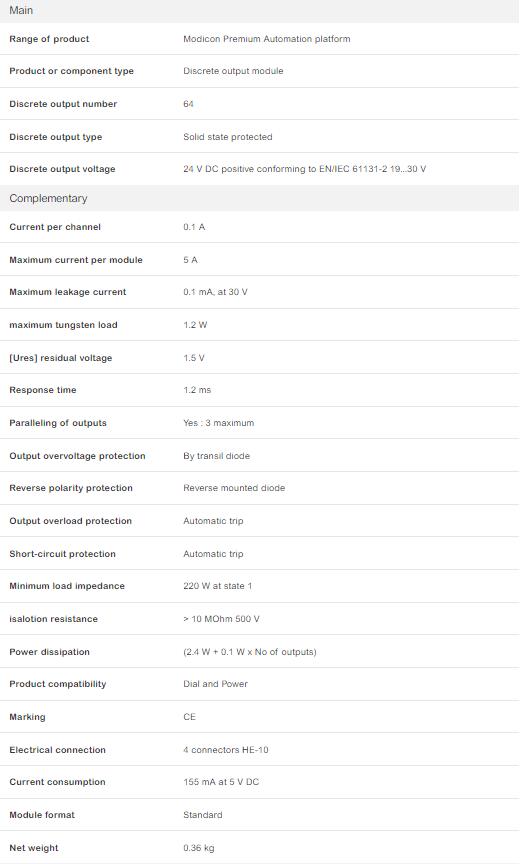
Task: Click the Net weight 0.36 kg value
Action: pyautogui.click(x=198, y=848)
